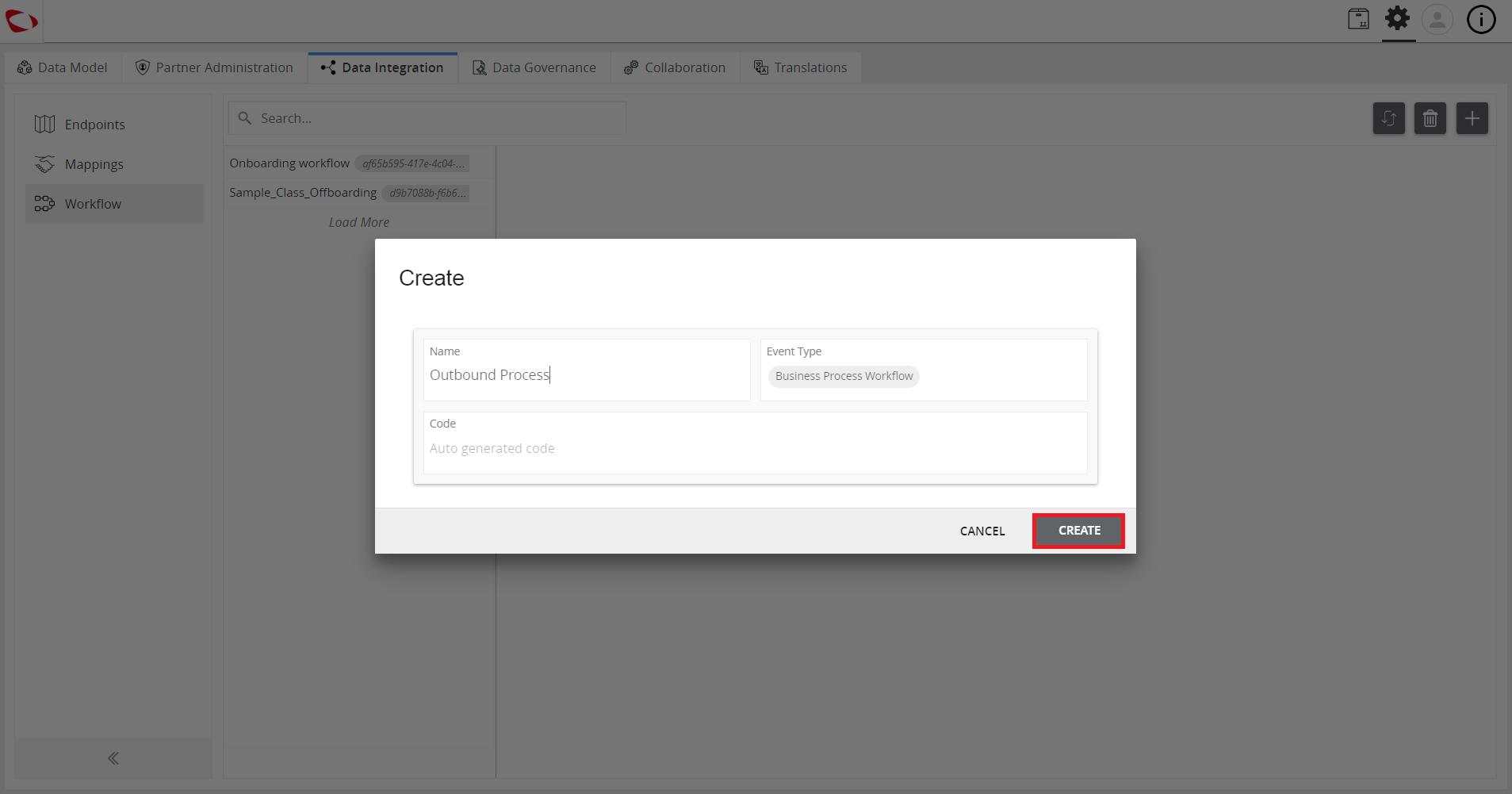
Task: Click the refresh workflows icon button
Action: click(1389, 118)
